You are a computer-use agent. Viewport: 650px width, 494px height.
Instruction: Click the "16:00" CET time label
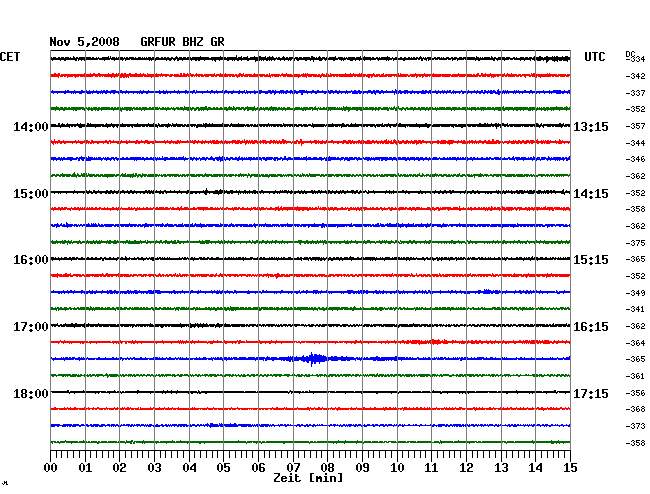point(31,260)
